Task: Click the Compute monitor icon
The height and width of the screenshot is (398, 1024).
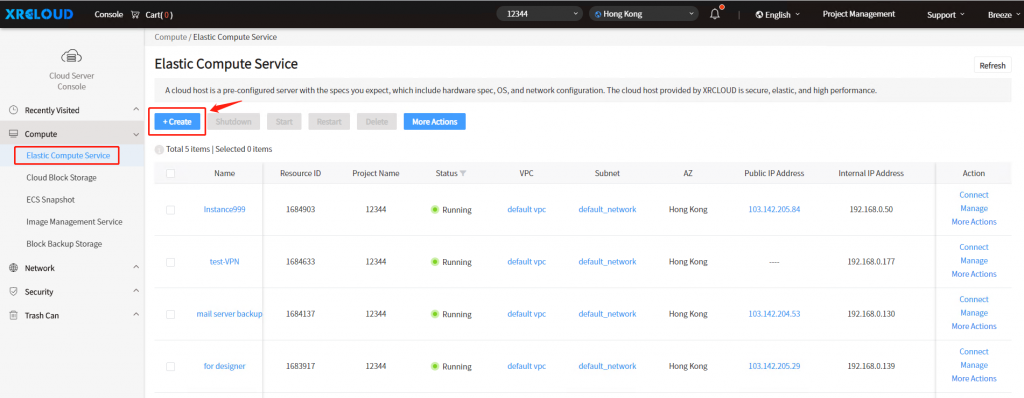Action: pyautogui.click(x=14, y=134)
